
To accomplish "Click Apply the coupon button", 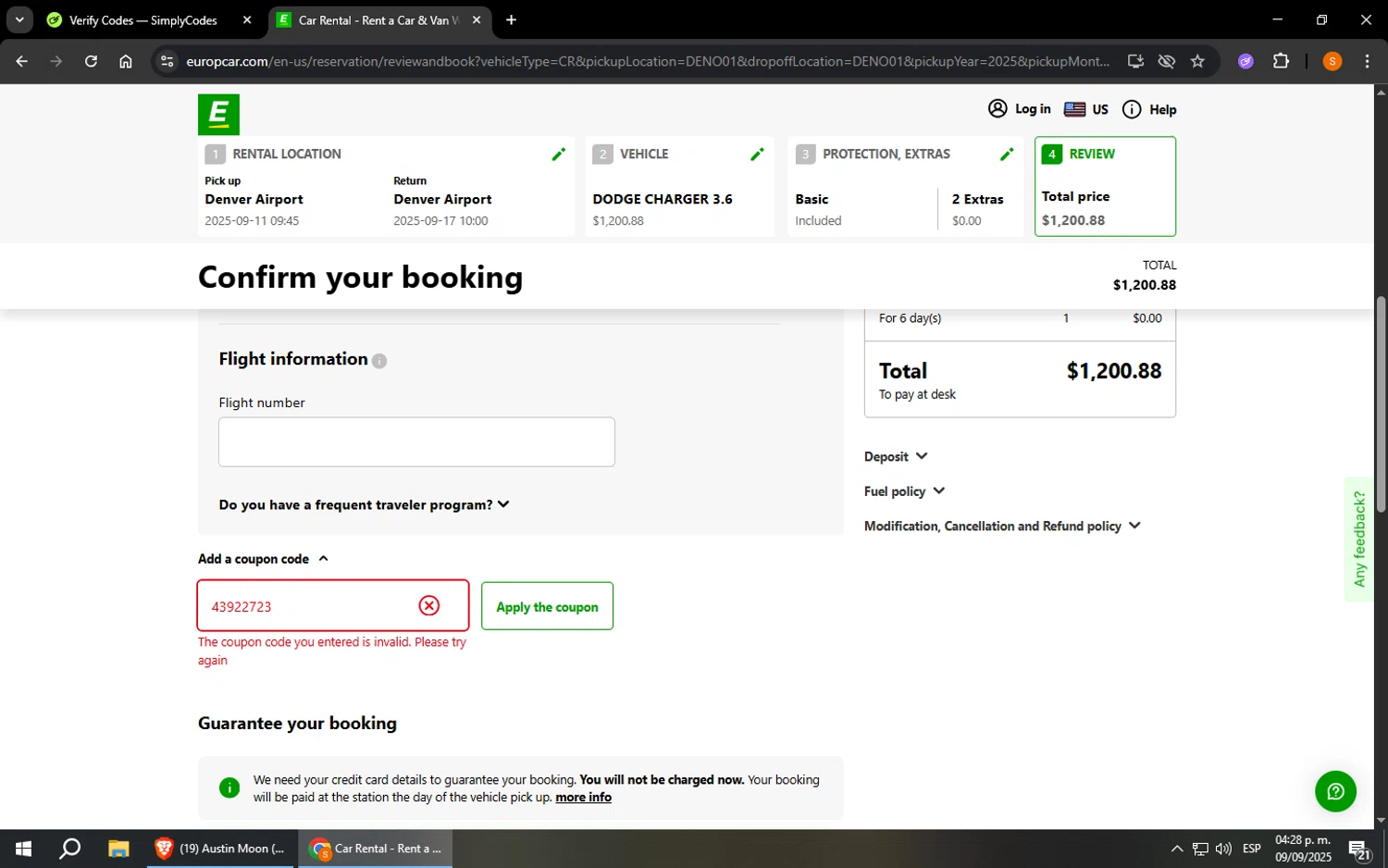I will click(x=547, y=606).
